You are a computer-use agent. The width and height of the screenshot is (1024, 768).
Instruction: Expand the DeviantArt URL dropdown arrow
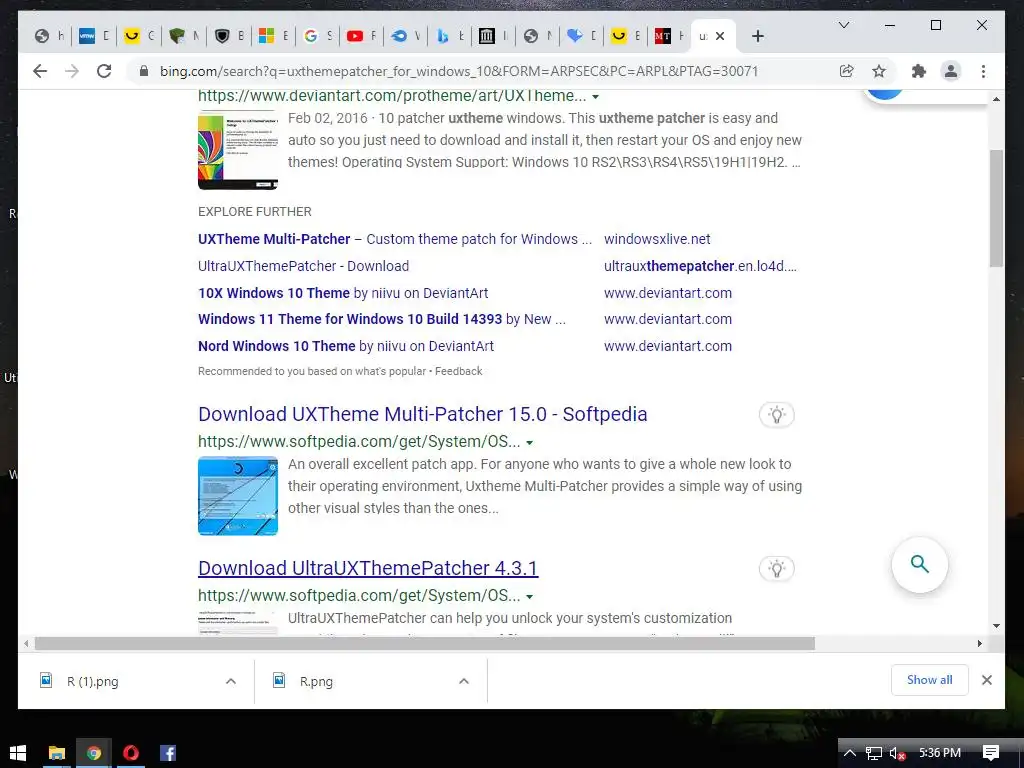pyautogui.click(x=595, y=97)
